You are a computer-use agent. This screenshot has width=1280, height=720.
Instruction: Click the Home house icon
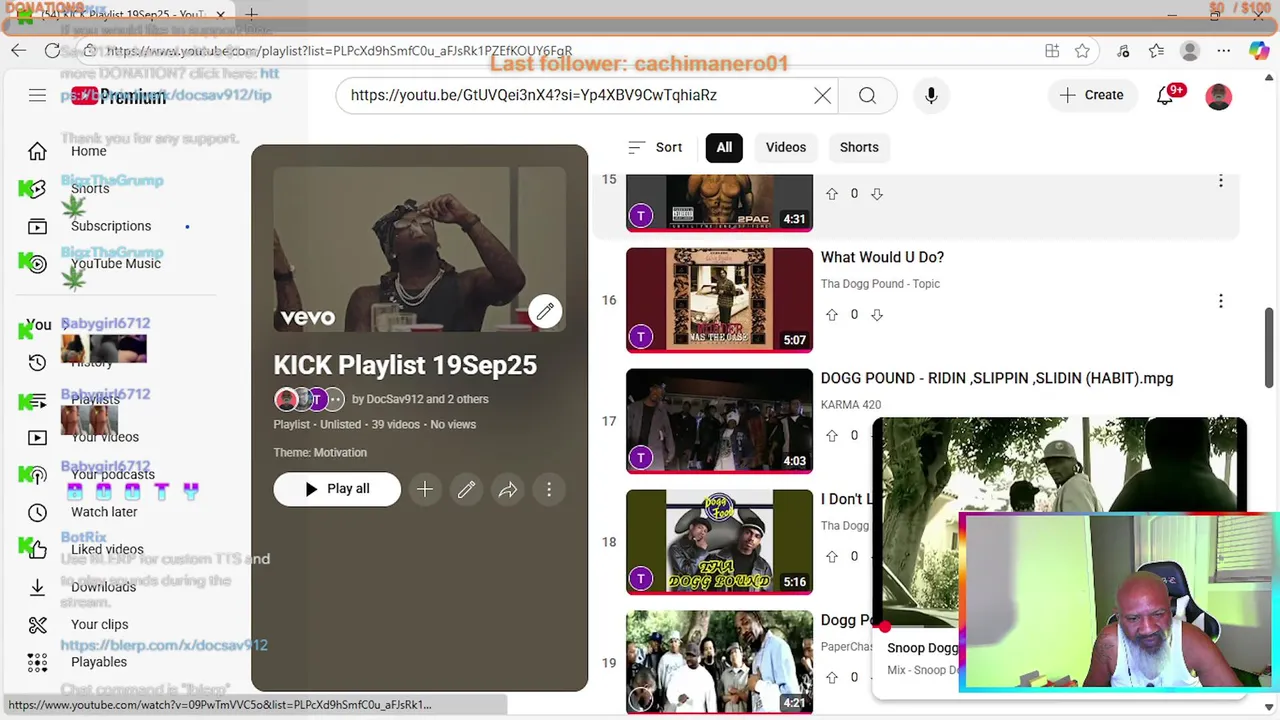[37, 151]
